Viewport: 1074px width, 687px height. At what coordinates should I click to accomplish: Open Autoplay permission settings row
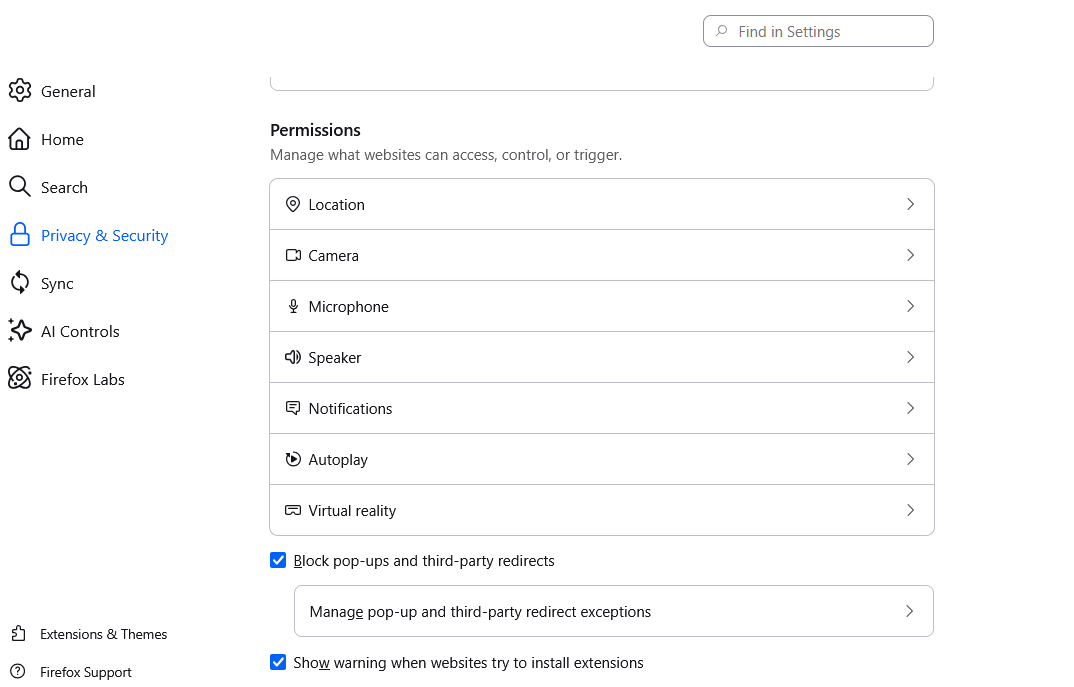pos(602,459)
